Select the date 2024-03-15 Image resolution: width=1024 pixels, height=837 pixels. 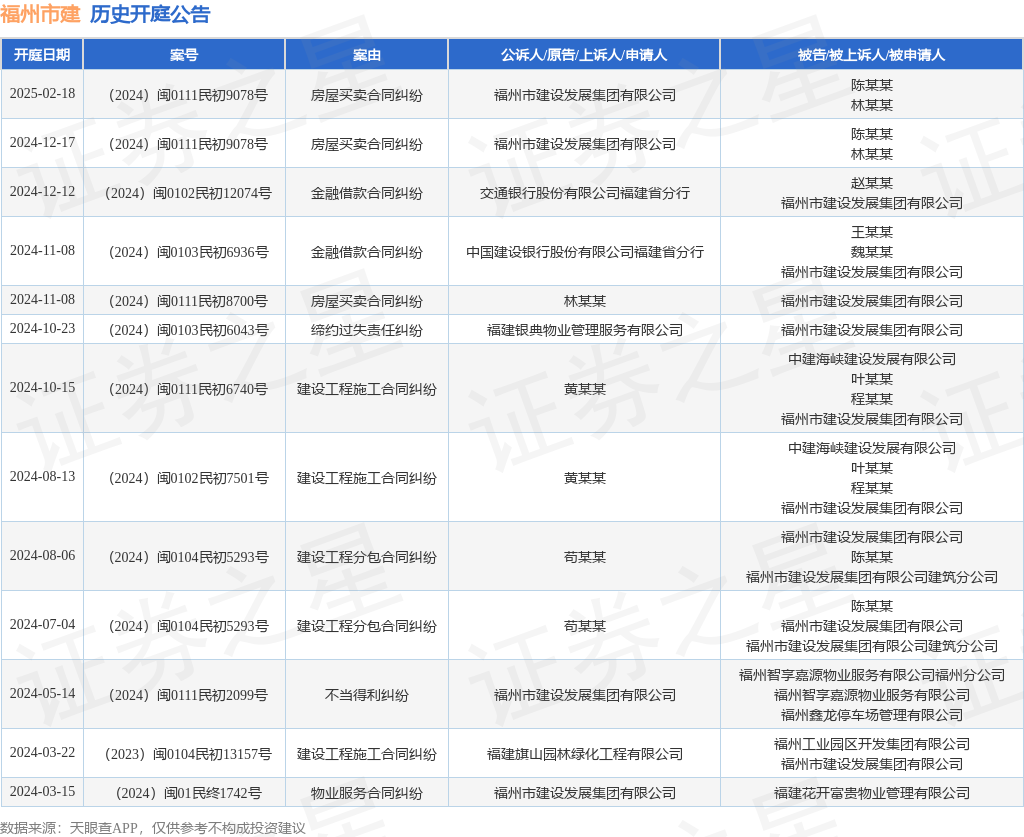[x=42, y=792]
